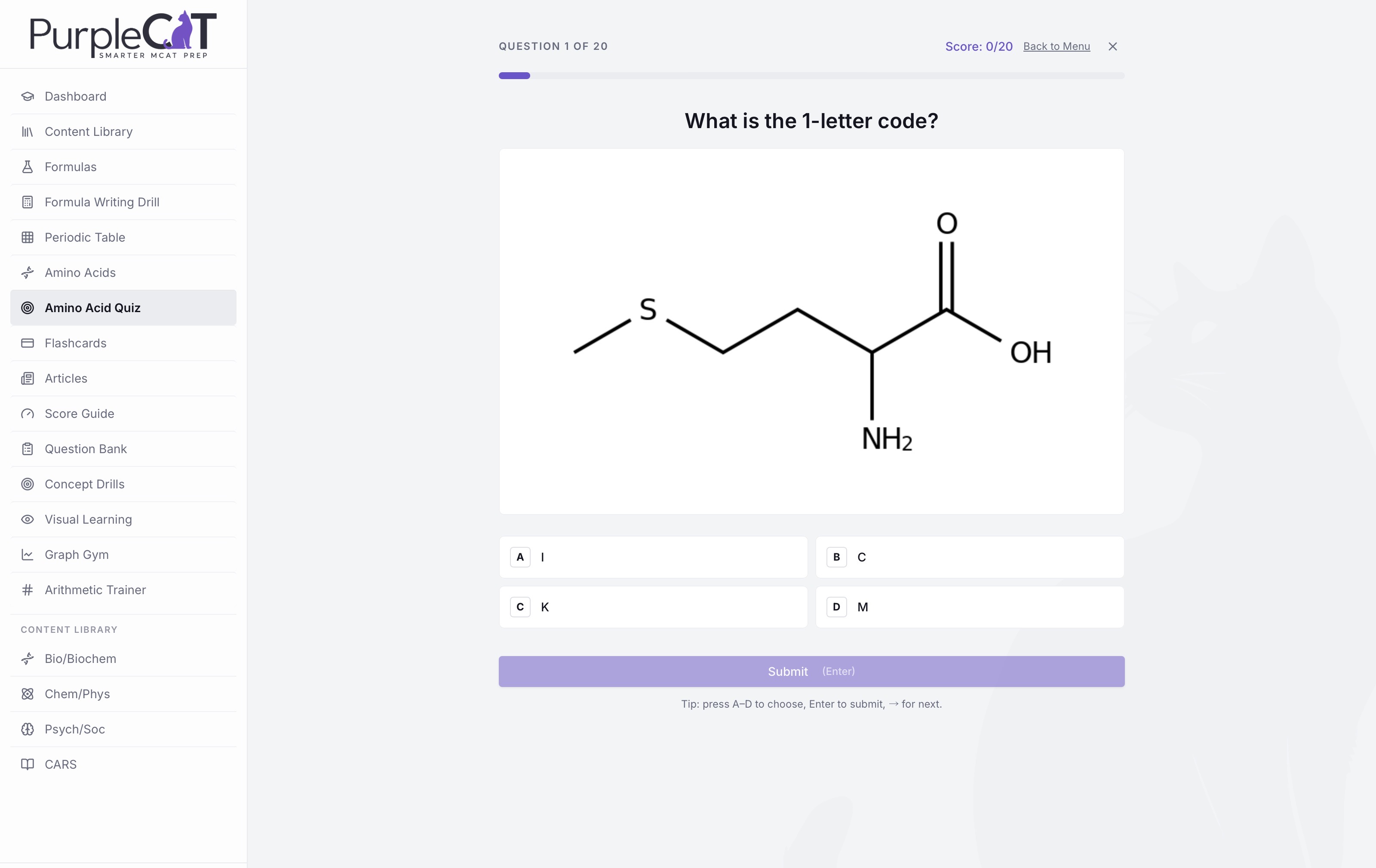Click the CARS open book icon
Image resolution: width=1376 pixels, height=868 pixels.
click(x=28, y=764)
